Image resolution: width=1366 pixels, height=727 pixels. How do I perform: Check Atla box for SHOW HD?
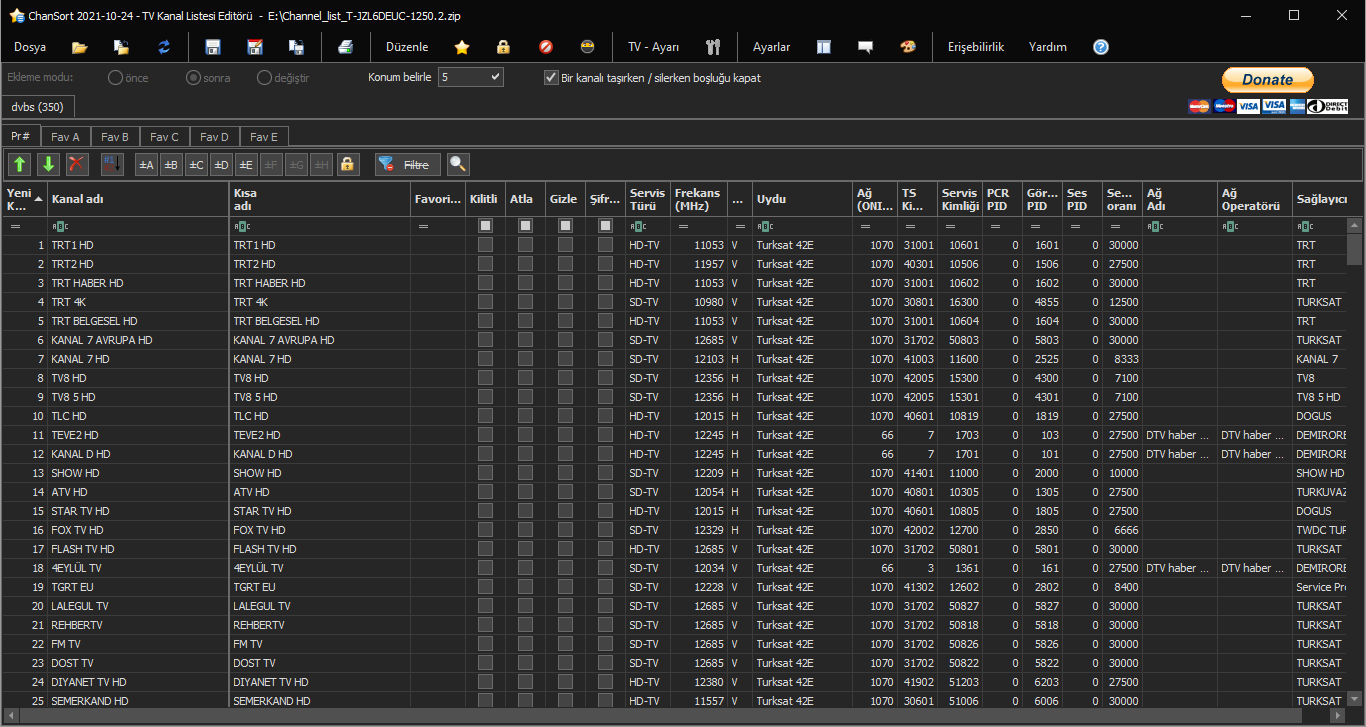(x=525, y=473)
